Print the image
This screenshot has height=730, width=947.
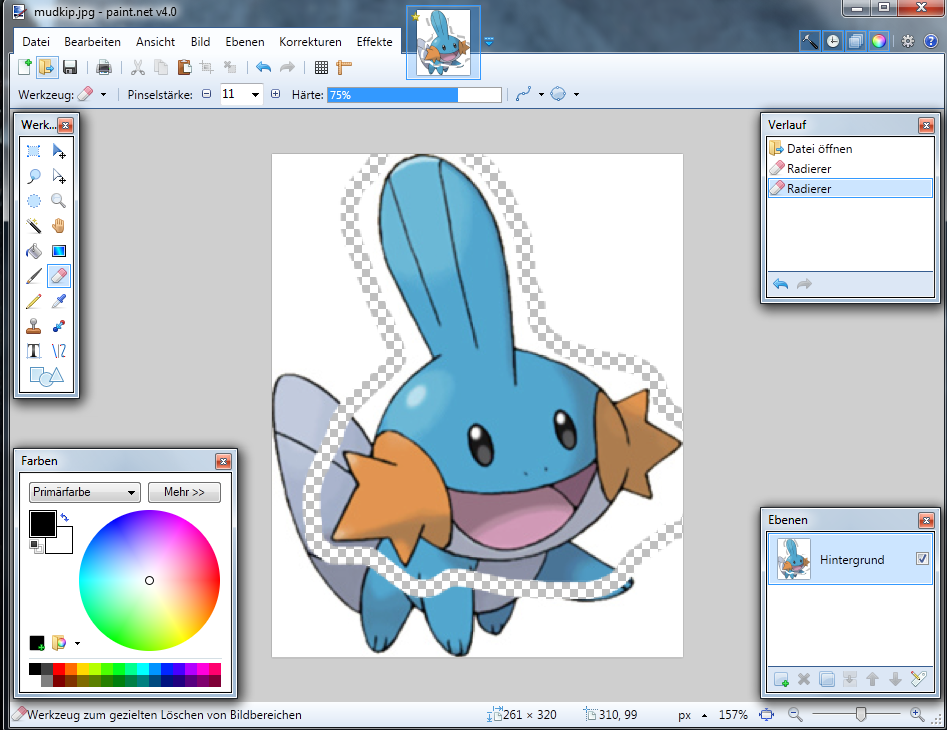click(104, 67)
